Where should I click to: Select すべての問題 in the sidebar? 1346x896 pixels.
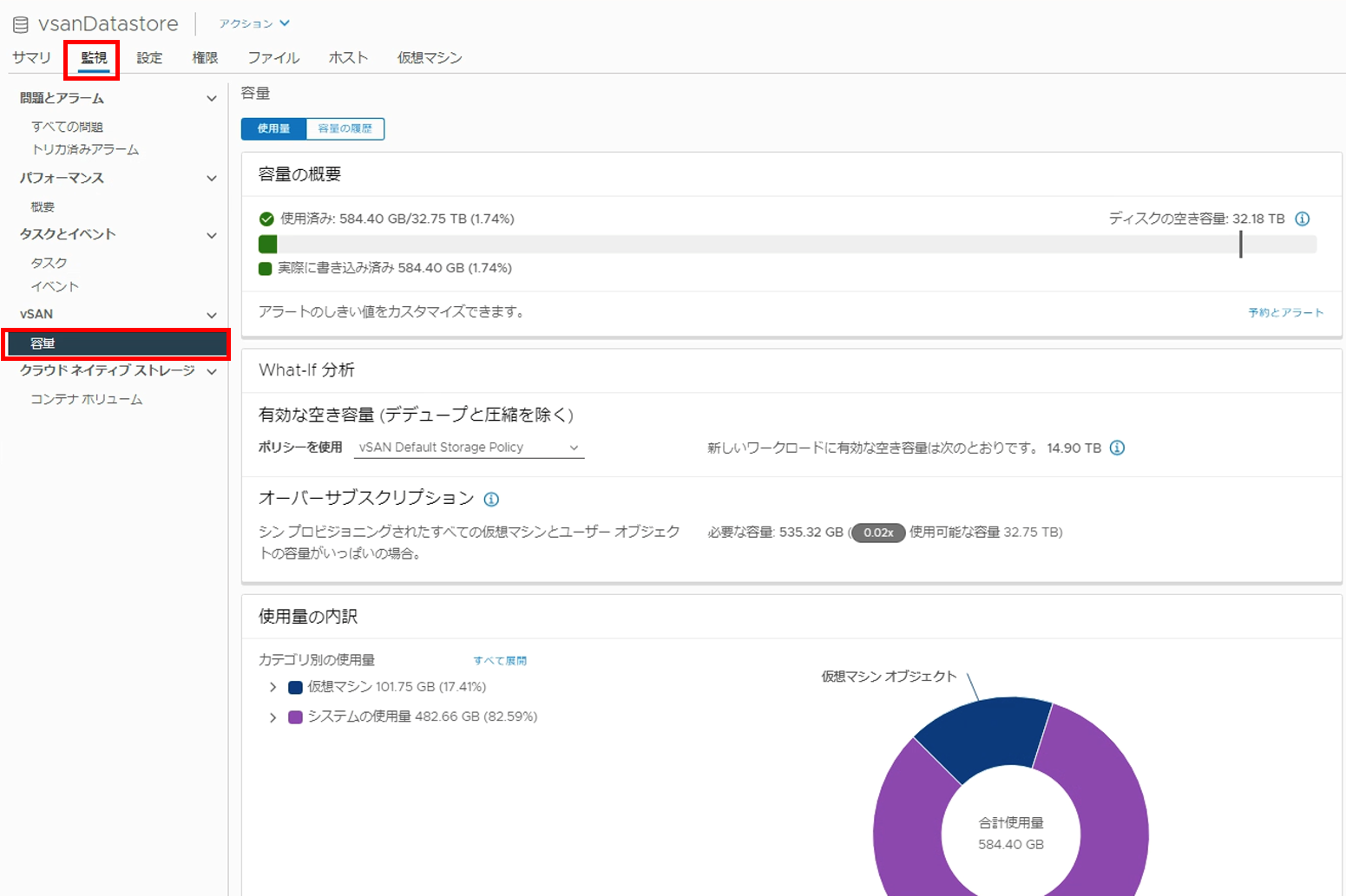(x=67, y=127)
